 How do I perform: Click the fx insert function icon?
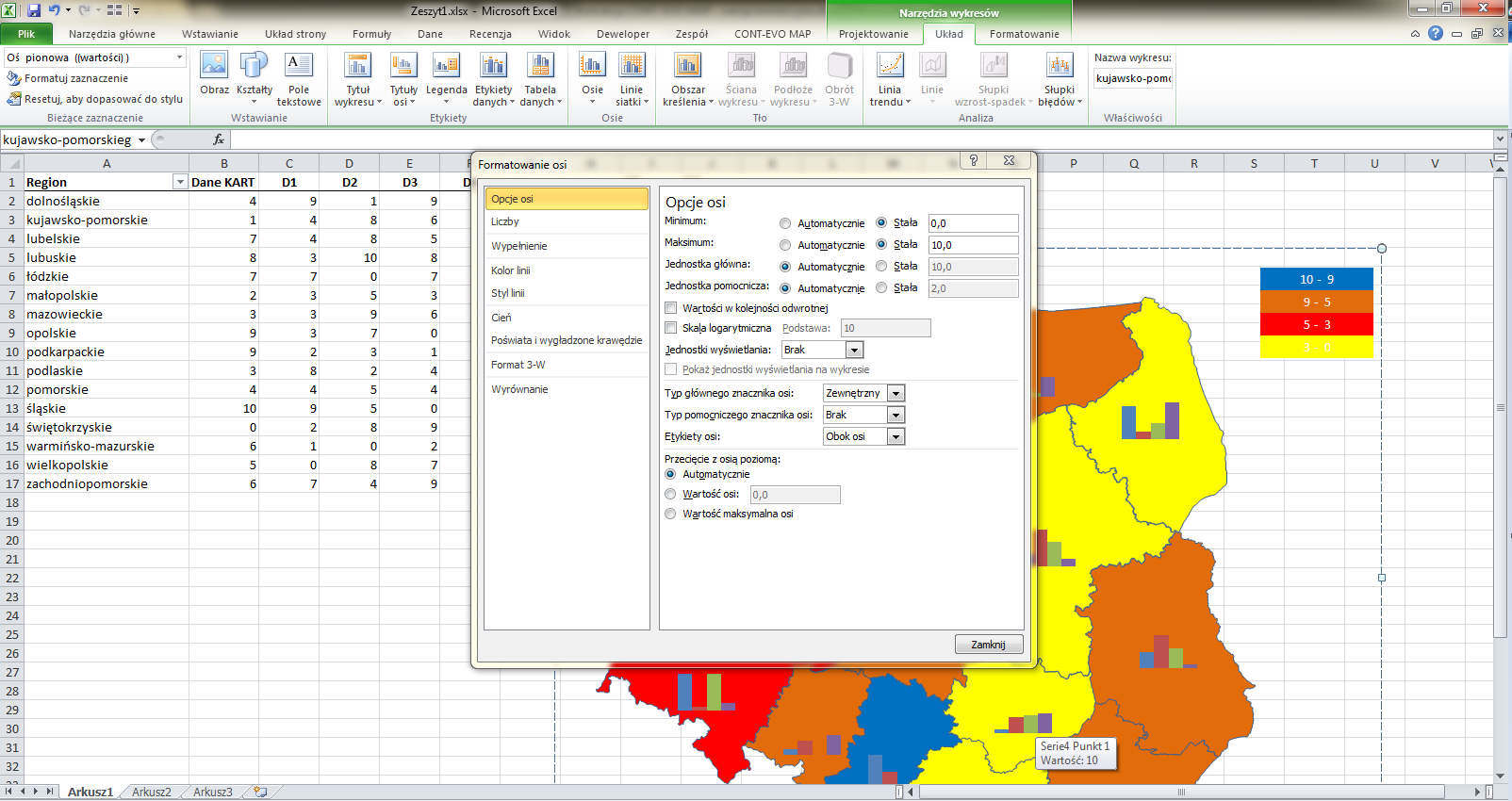tap(219, 139)
